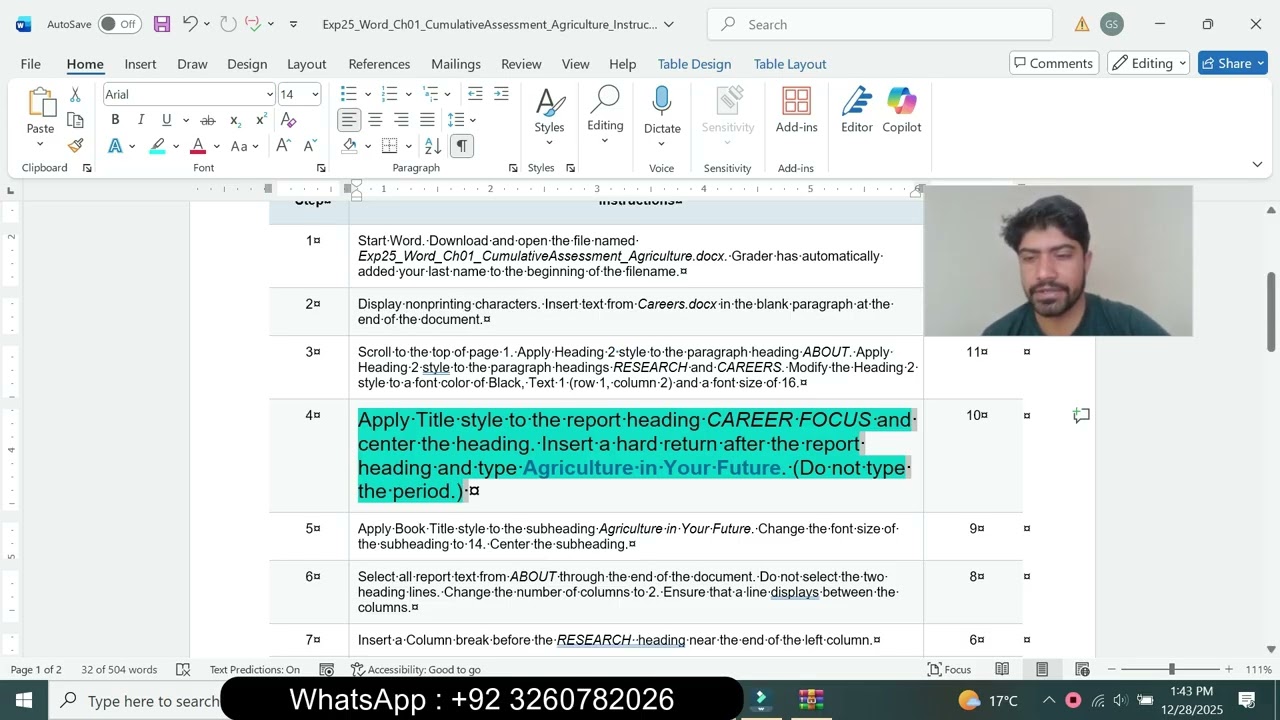This screenshot has width=1280, height=720.
Task: Toggle AutoSave switch
Action: (119, 24)
